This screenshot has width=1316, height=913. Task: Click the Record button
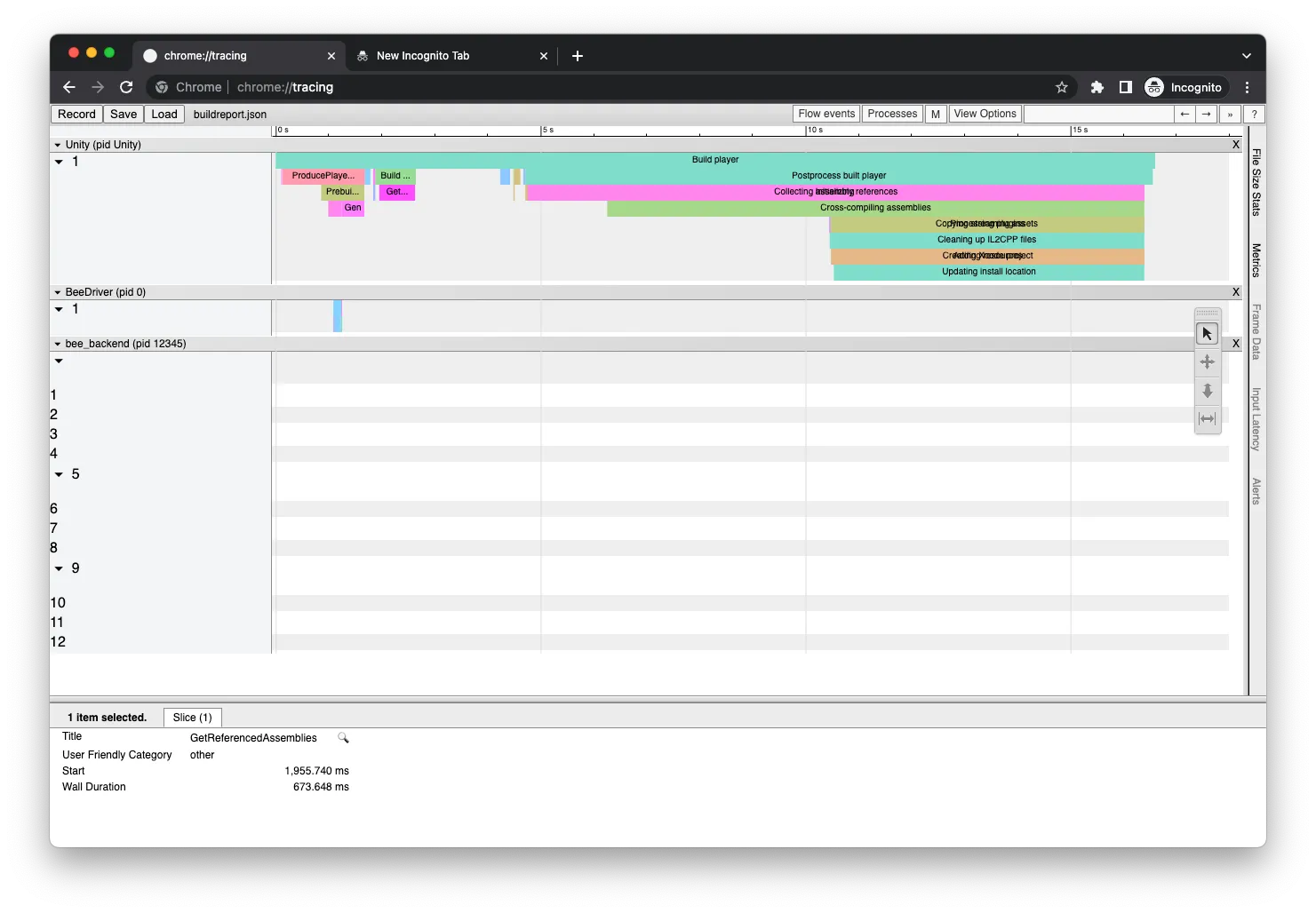tap(76, 114)
